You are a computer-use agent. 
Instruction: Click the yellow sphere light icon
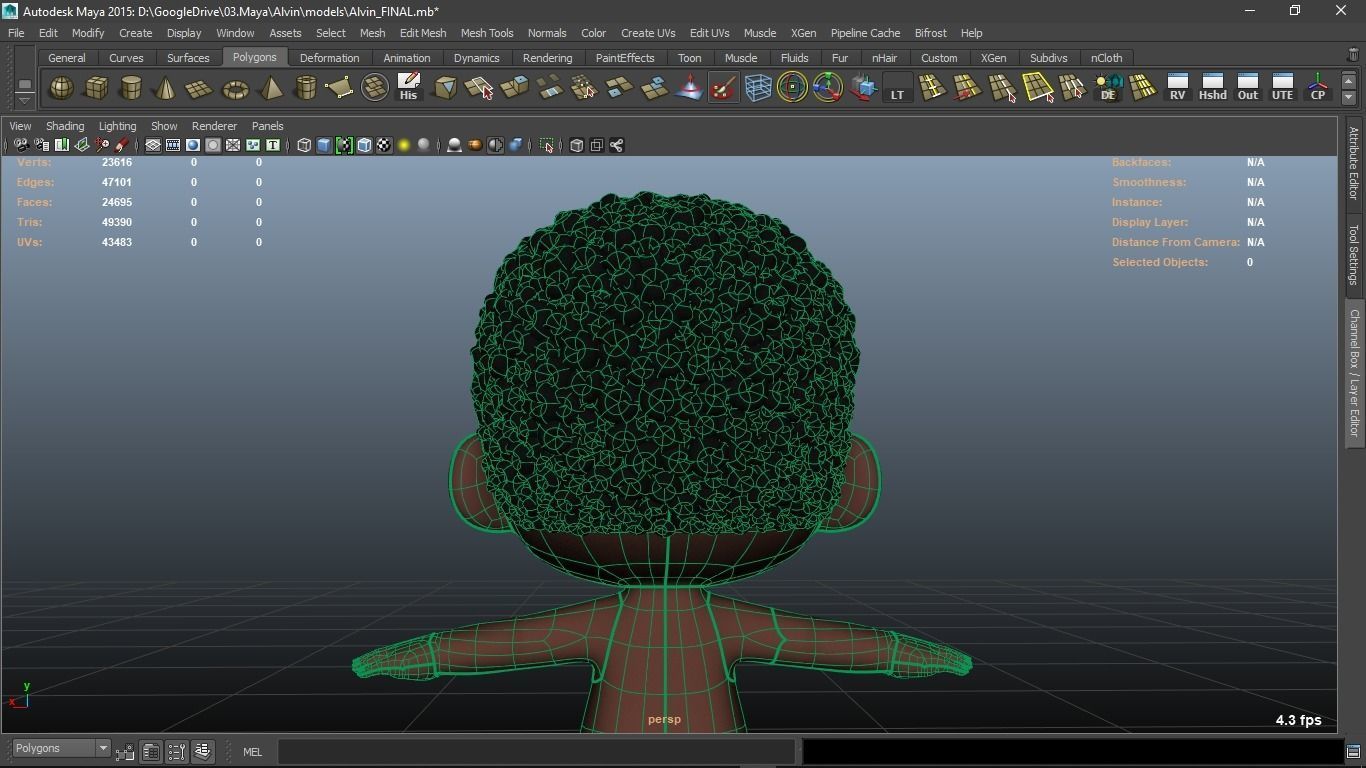point(404,145)
